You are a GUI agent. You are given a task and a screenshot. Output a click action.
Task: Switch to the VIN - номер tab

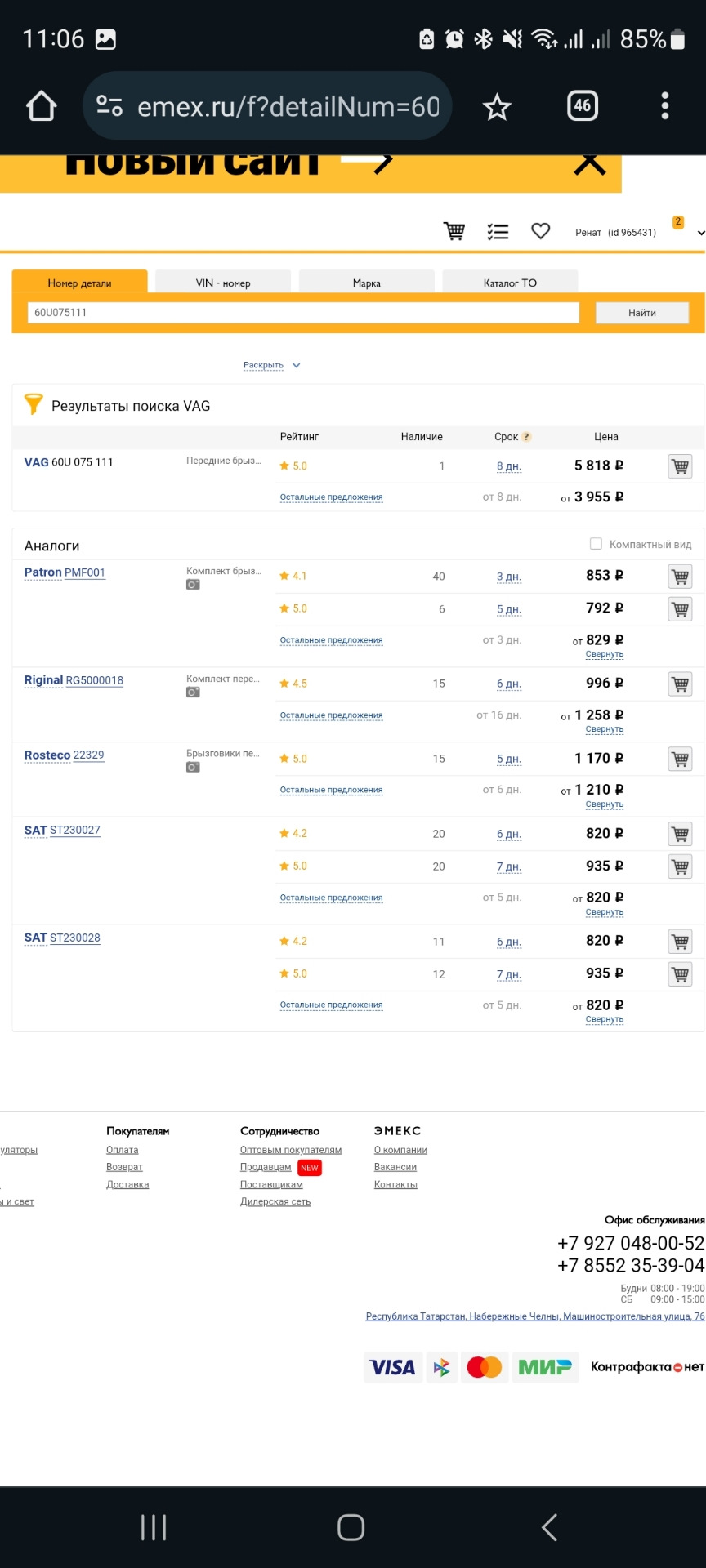click(x=223, y=283)
